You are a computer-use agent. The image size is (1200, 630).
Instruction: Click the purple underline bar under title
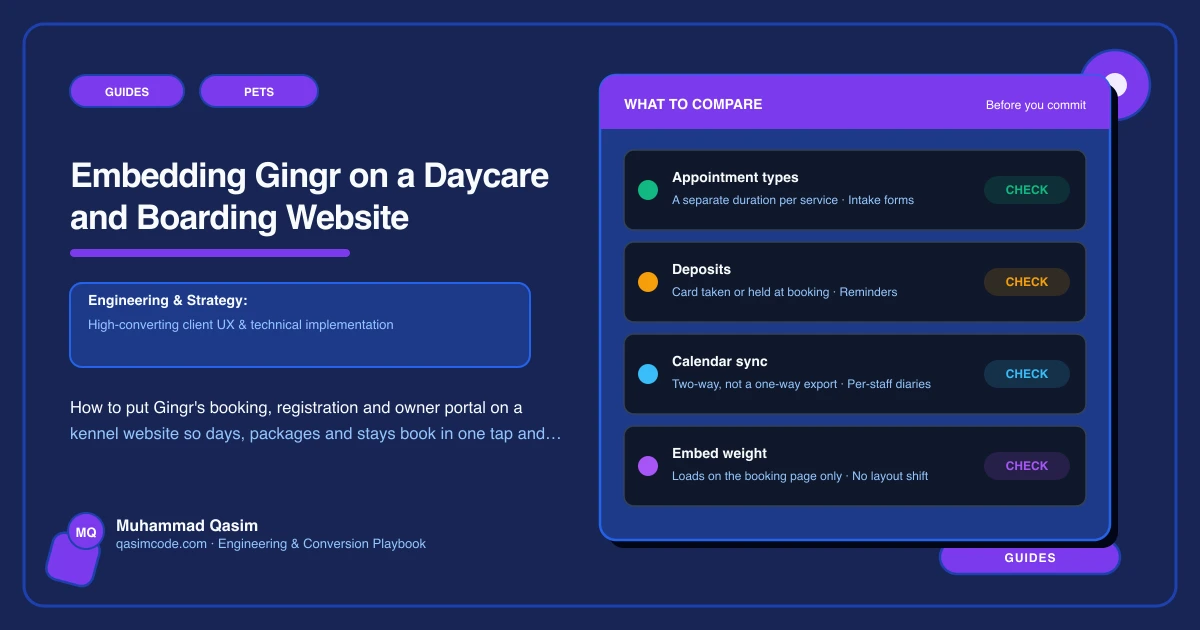point(210,253)
